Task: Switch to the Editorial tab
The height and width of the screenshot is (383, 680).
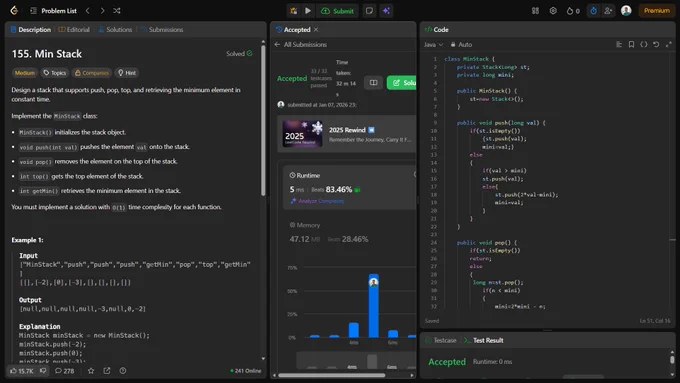Action: click(x=74, y=29)
